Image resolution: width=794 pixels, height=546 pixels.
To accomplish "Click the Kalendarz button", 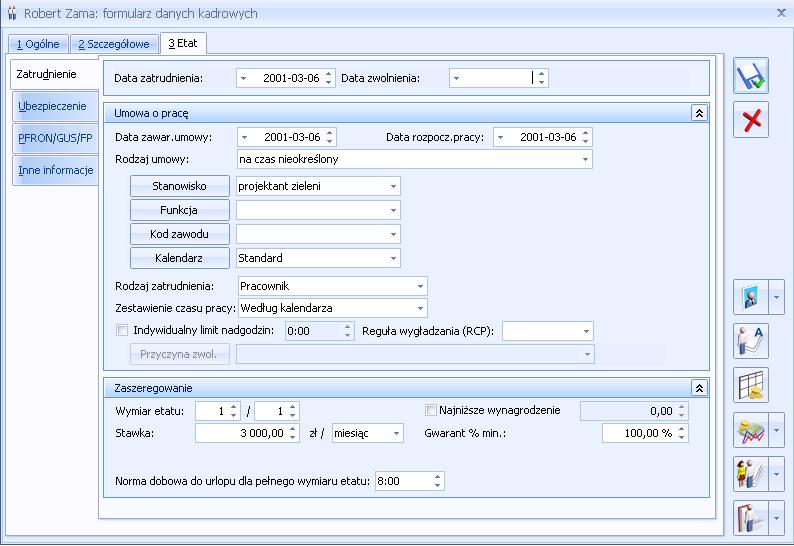I will (180, 258).
